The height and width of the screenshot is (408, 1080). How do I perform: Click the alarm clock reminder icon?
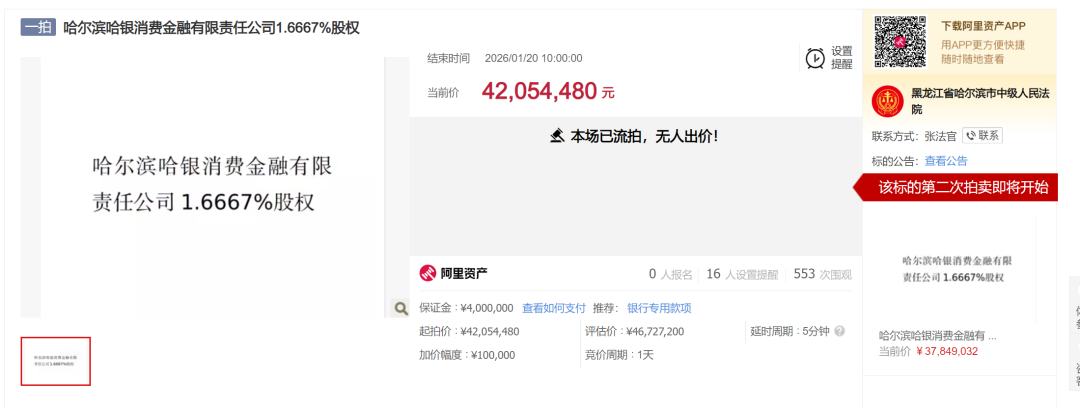pyautogui.click(x=815, y=58)
